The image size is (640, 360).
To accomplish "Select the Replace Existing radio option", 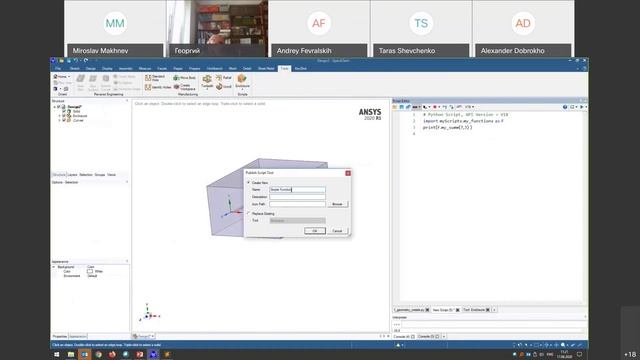I will click(248, 213).
